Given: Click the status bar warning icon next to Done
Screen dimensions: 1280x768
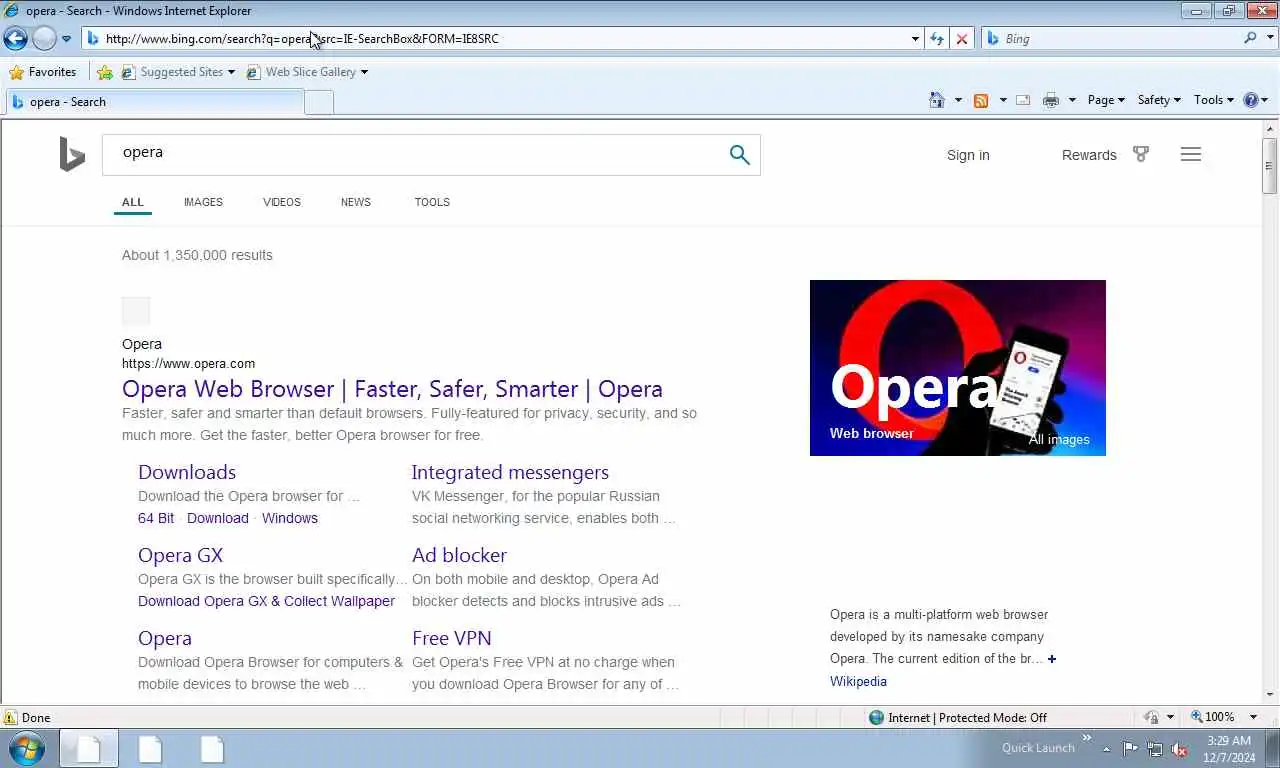Looking at the screenshot, I should click(10, 717).
